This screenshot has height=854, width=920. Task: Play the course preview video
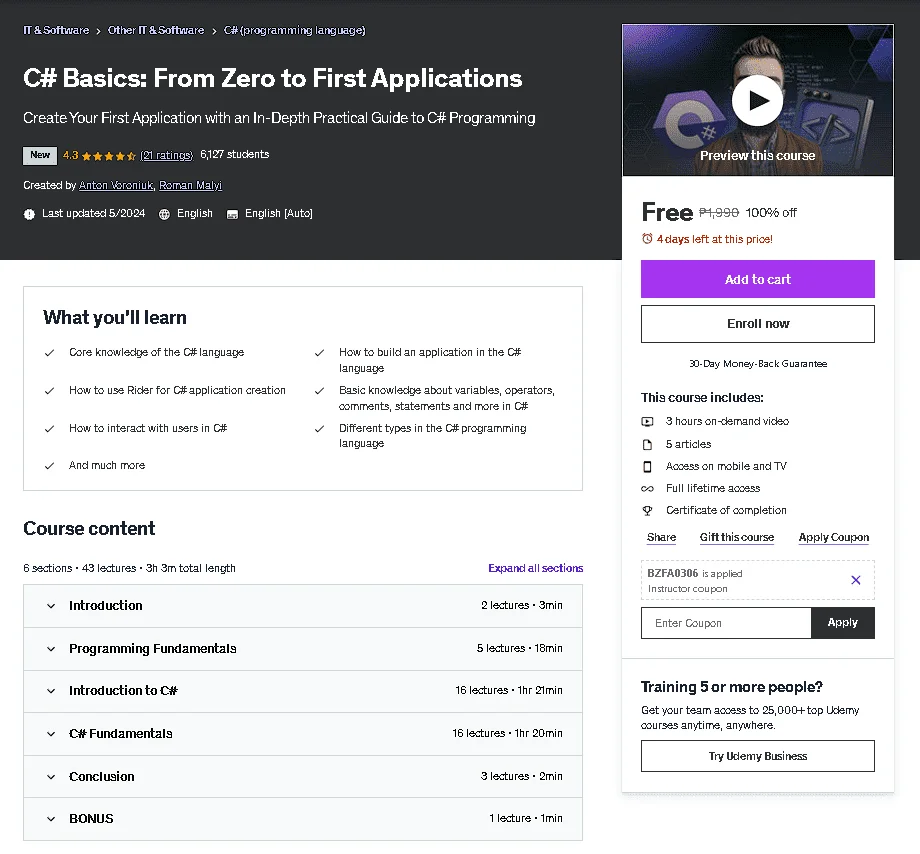click(757, 100)
